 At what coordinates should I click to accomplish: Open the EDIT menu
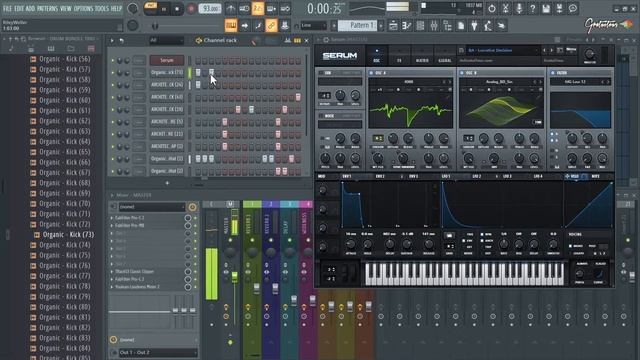pos(19,8)
